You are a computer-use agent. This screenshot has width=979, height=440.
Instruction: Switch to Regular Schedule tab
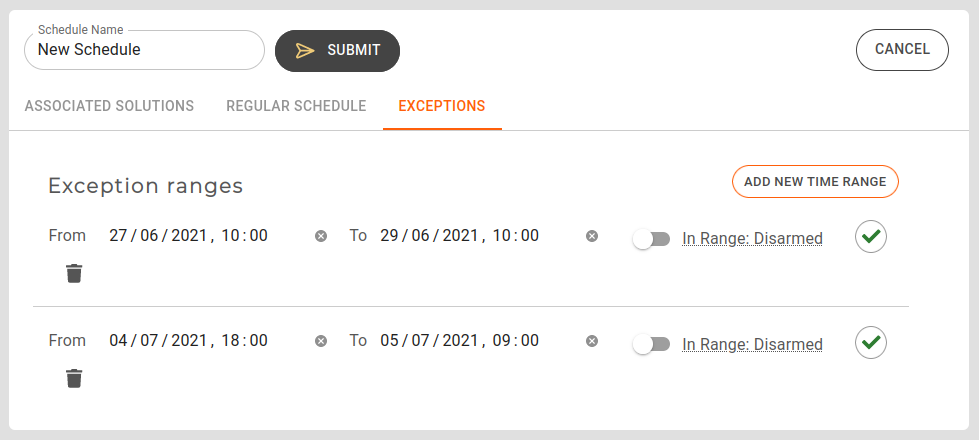point(296,106)
